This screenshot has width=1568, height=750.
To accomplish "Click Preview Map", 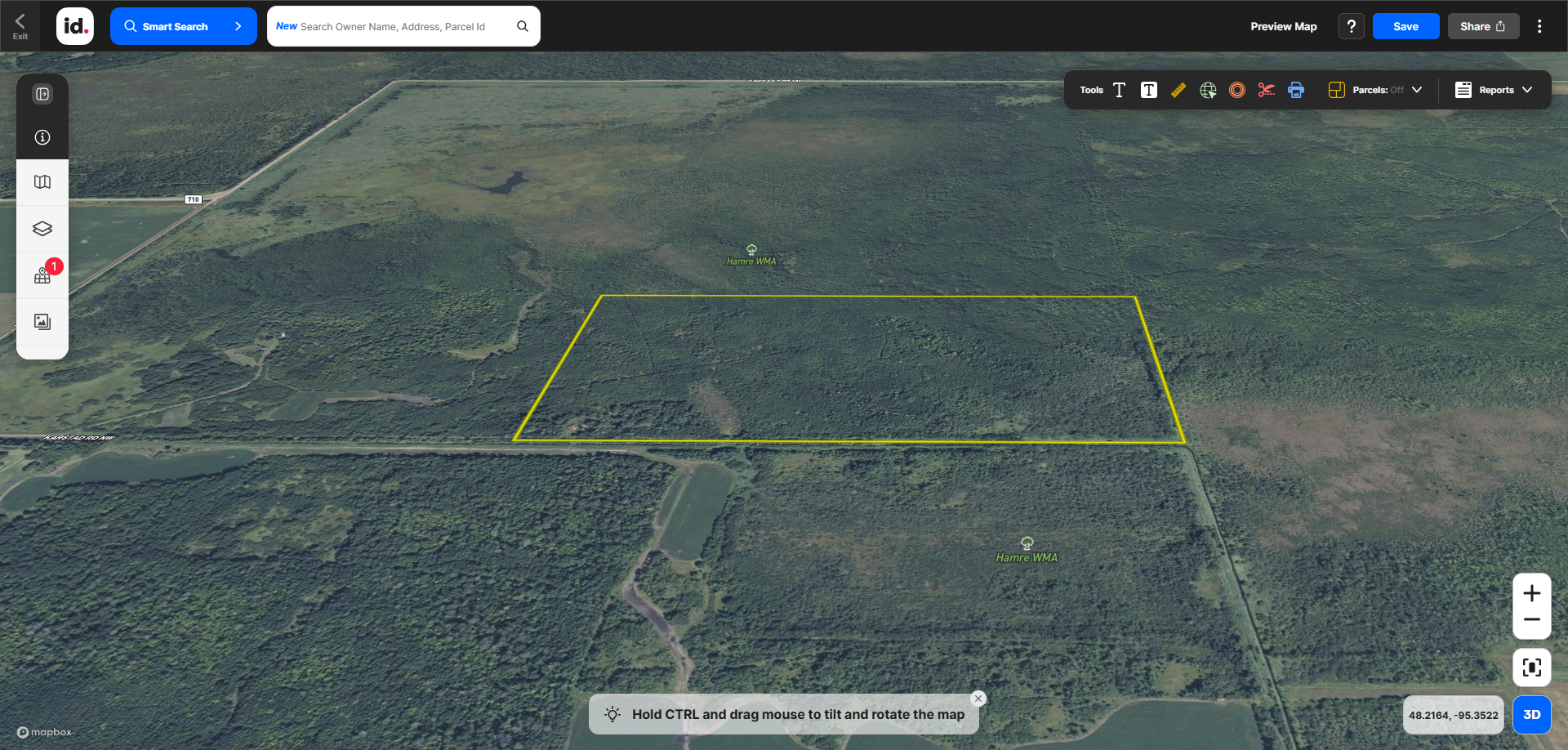I will [x=1283, y=26].
